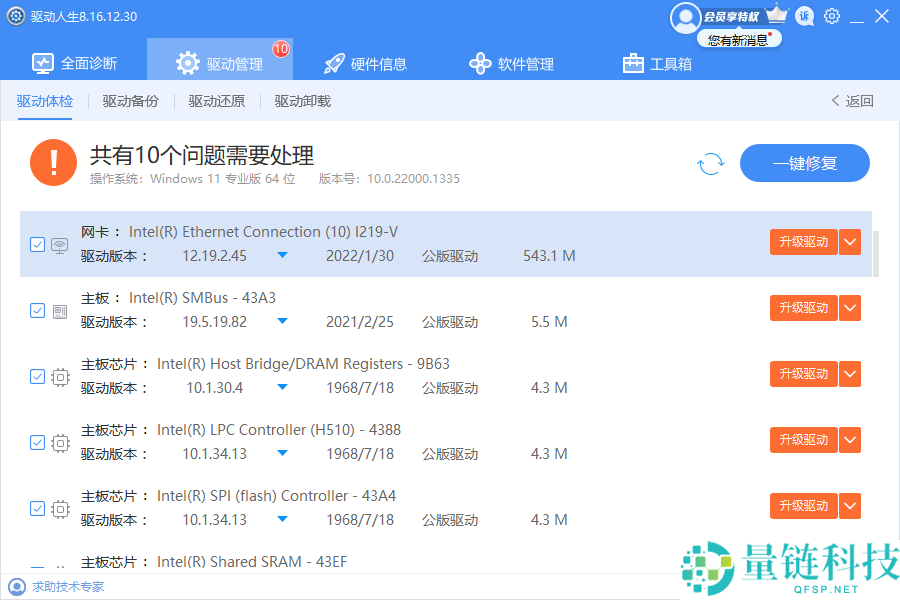The width and height of the screenshot is (900, 600).
Task: Open the 硬件信息 tab
Action: coord(365,63)
